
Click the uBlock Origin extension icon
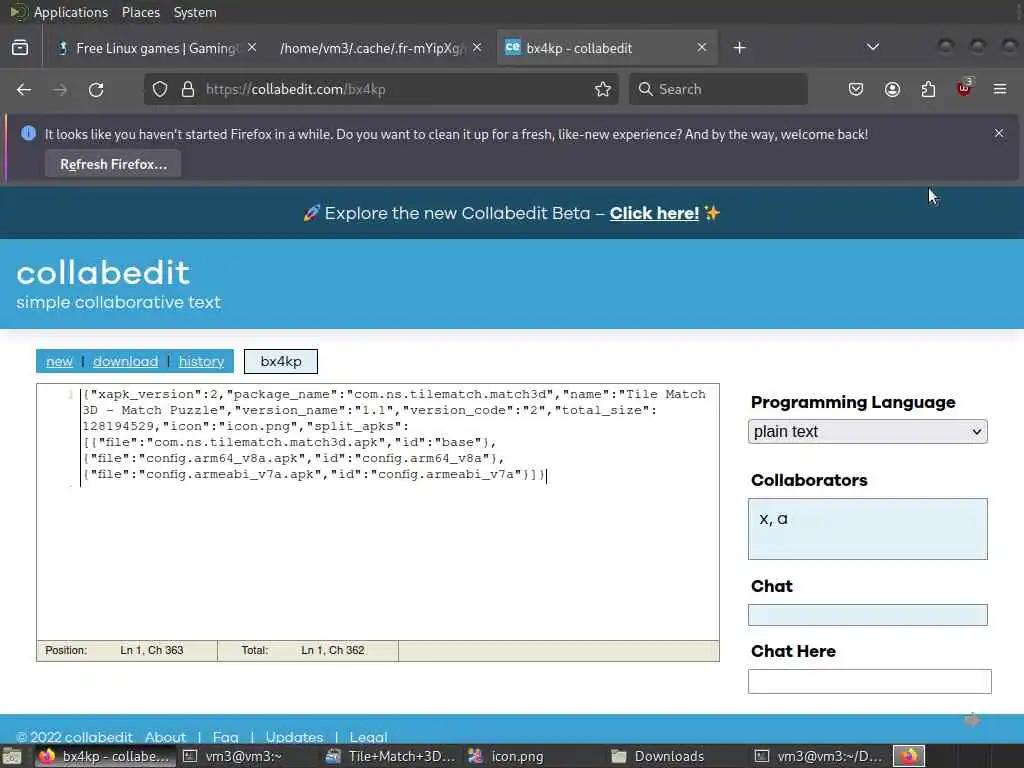pyautogui.click(x=964, y=88)
